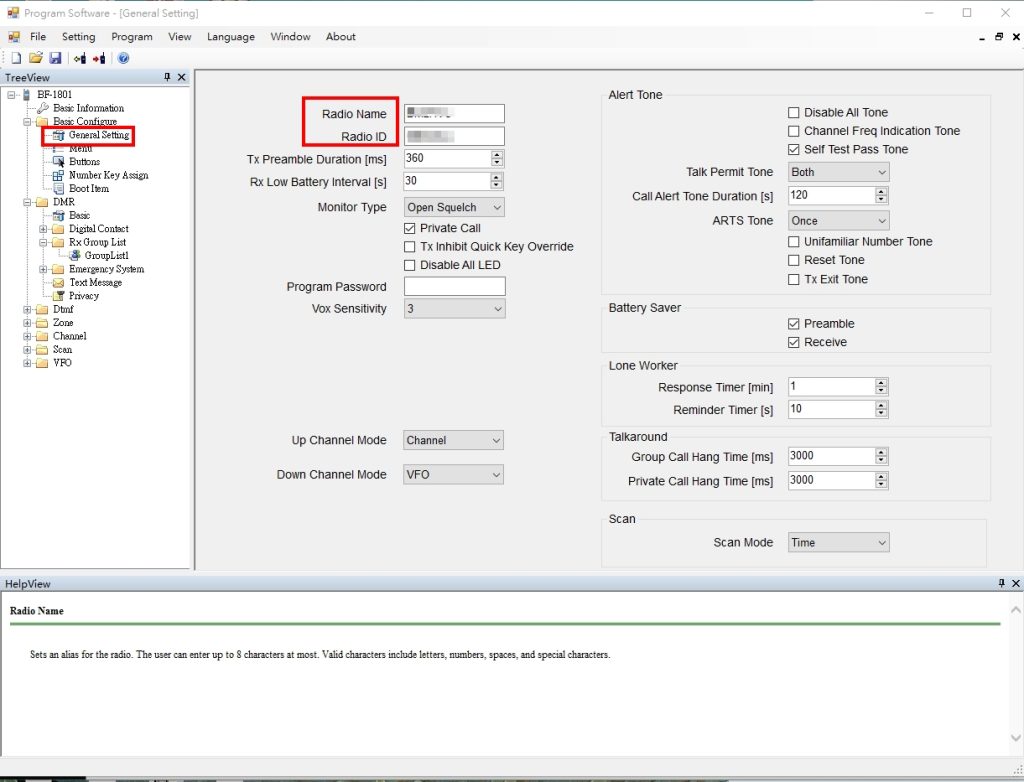Expand the Dtmf tree node

pyautogui.click(x=27, y=309)
